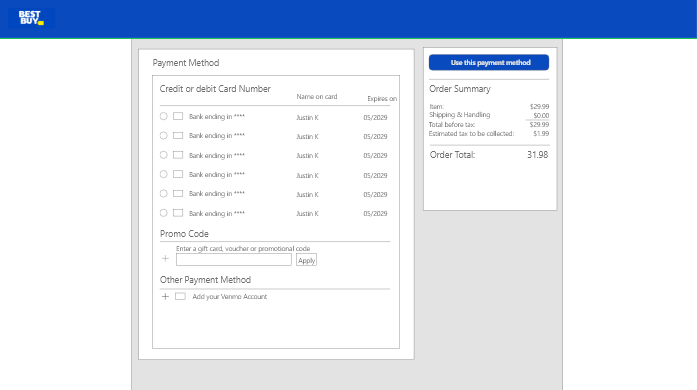Select the fourth card's radio button
The width and height of the screenshot is (697, 390).
tap(164, 174)
